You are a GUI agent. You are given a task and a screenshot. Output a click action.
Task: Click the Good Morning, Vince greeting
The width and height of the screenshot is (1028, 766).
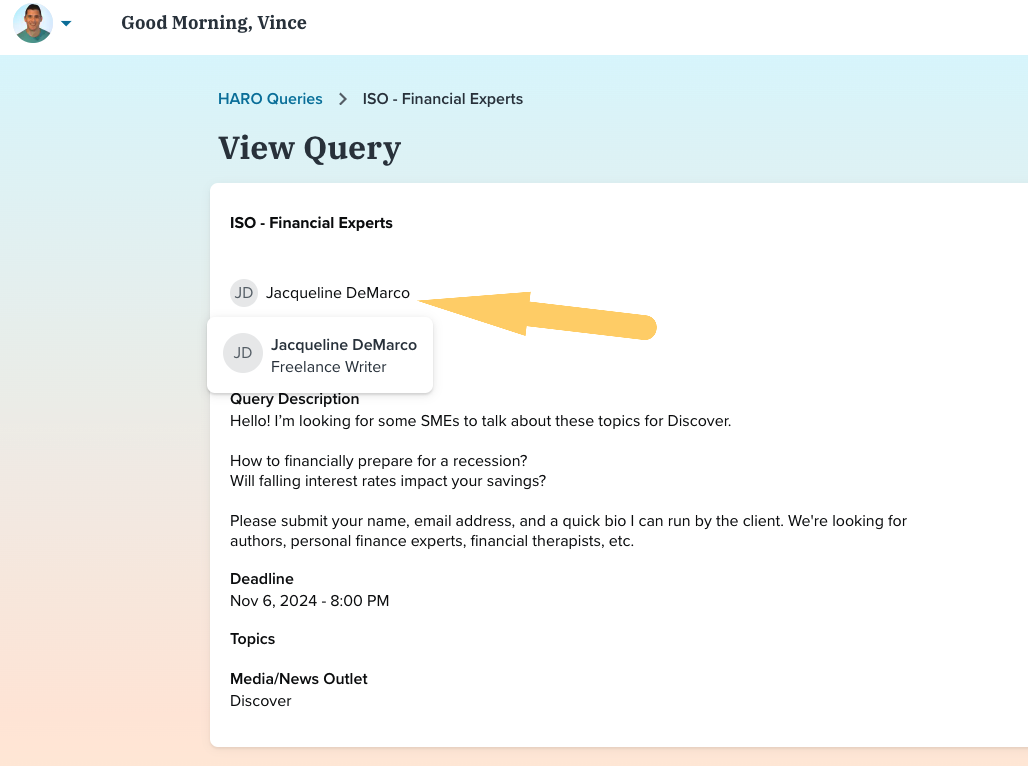pyautogui.click(x=213, y=23)
